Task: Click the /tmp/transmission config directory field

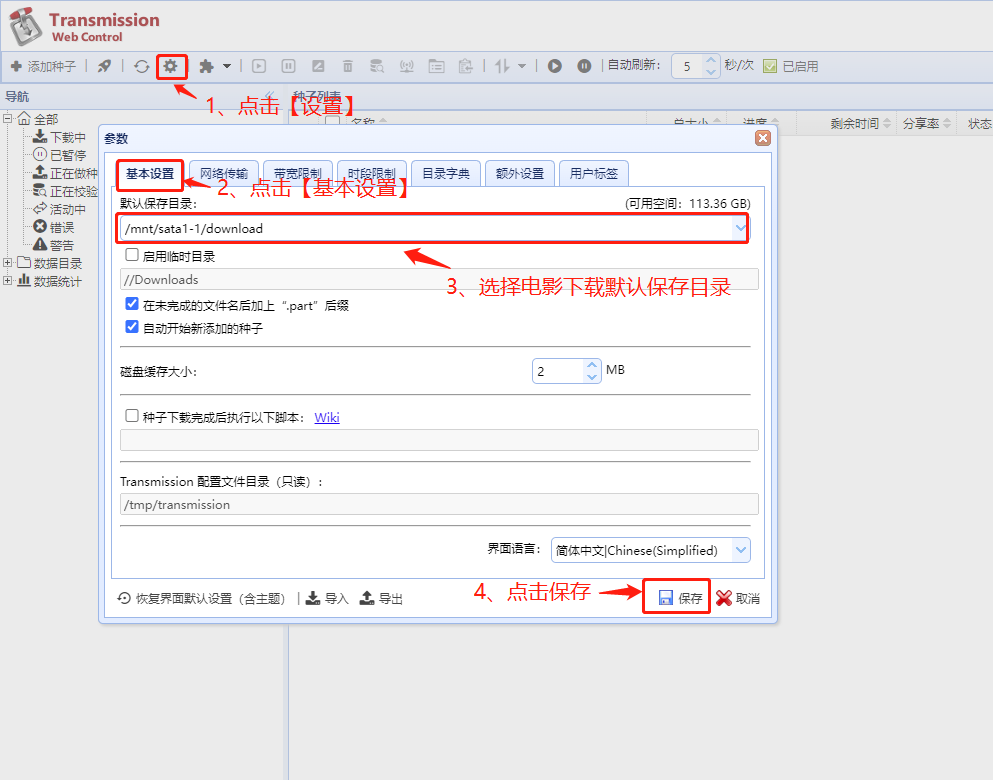Action: [439, 505]
